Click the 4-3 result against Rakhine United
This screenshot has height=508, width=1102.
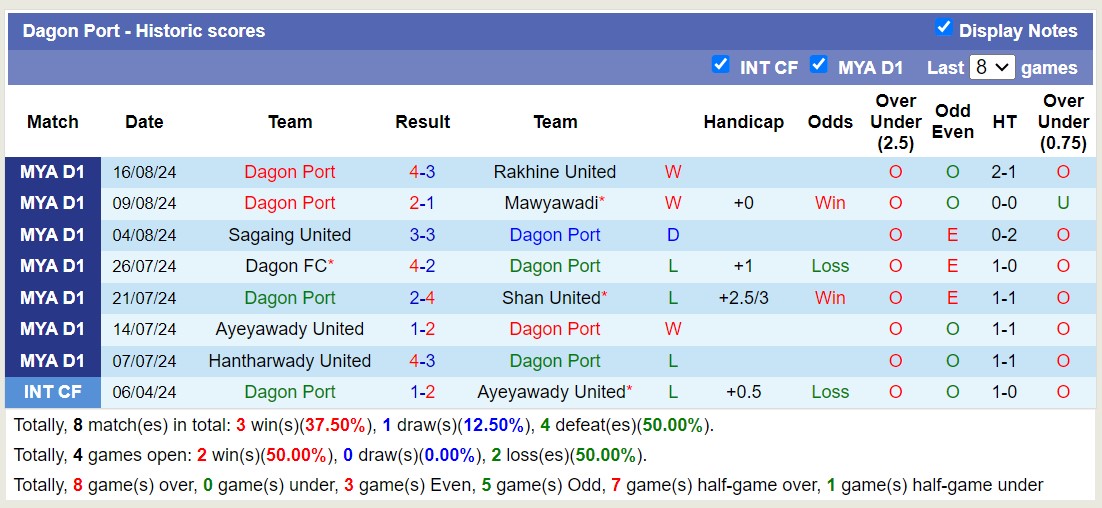(422, 172)
